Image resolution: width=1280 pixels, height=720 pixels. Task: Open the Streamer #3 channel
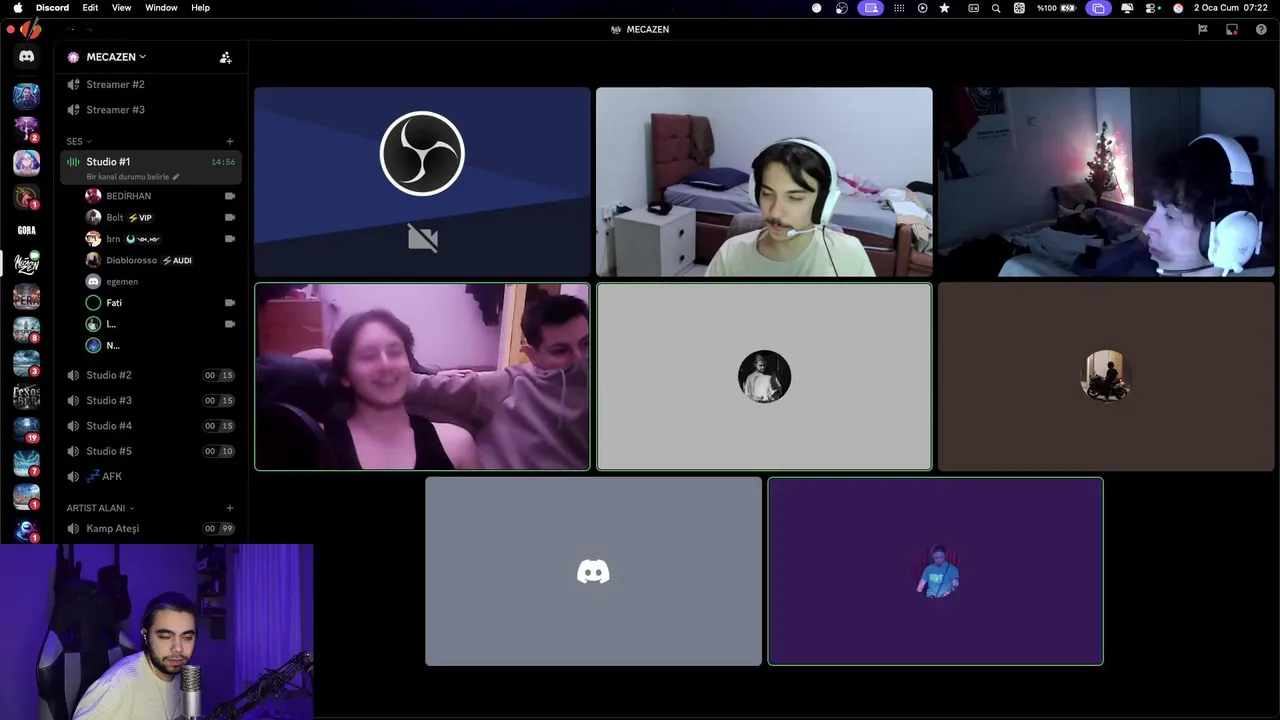(150, 110)
